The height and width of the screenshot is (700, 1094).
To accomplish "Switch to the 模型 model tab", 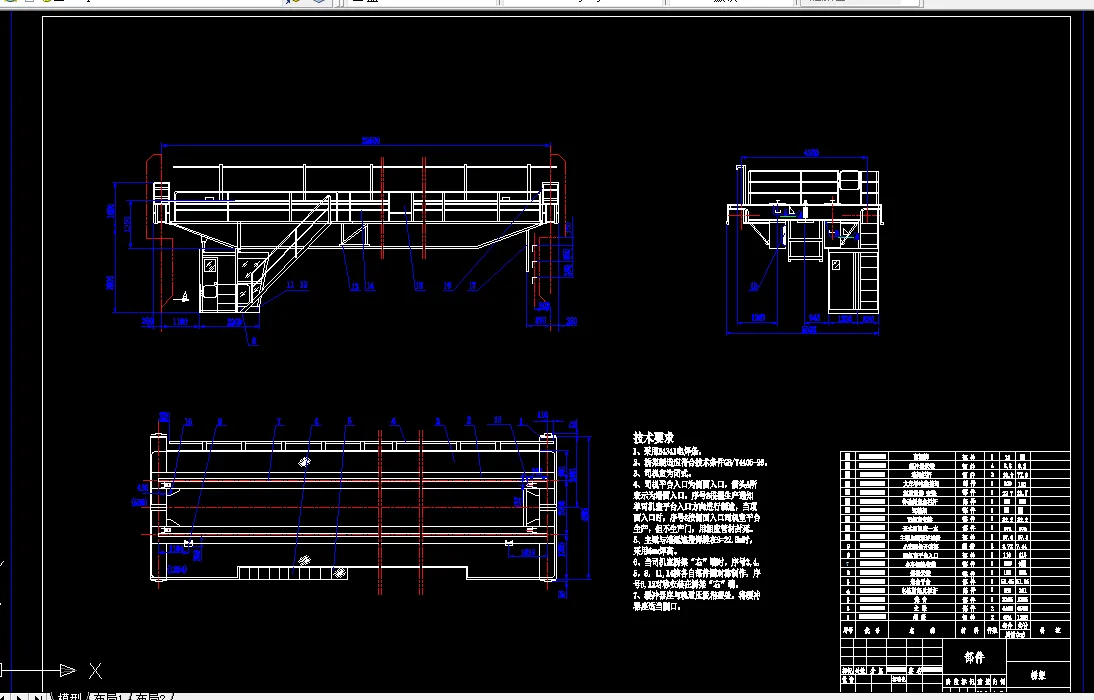I will point(70,696).
